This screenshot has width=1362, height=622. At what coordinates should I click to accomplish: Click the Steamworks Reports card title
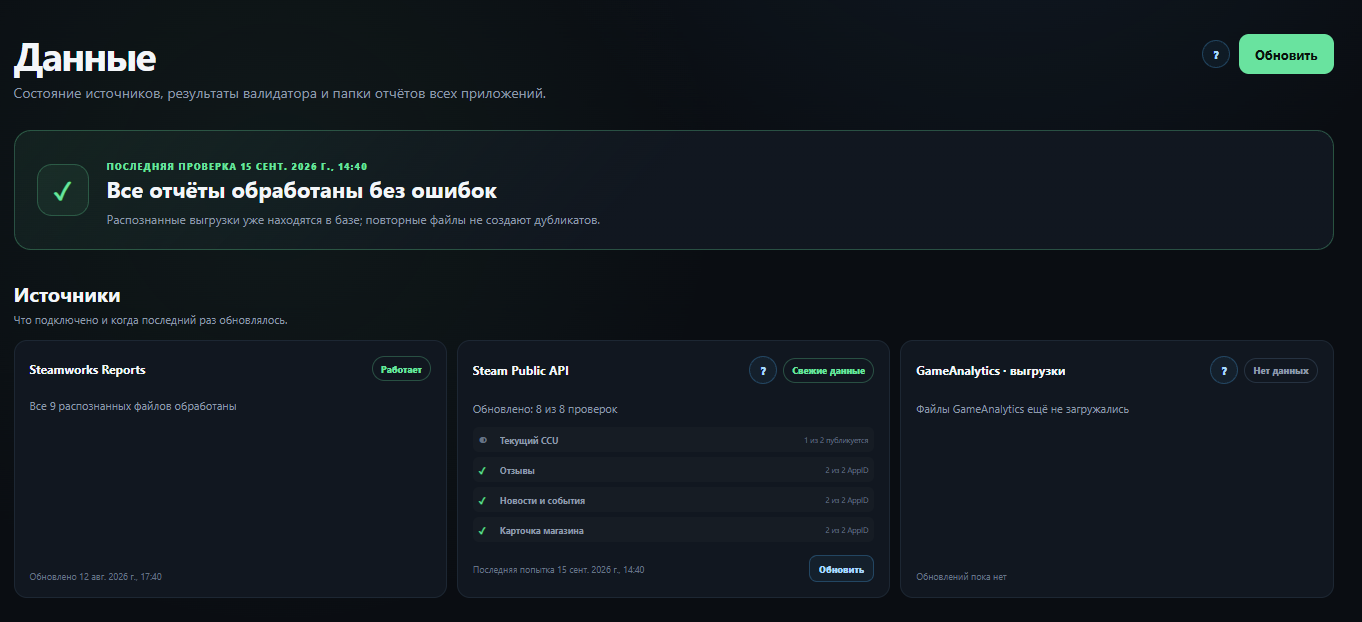pyautogui.click(x=87, y=370)
